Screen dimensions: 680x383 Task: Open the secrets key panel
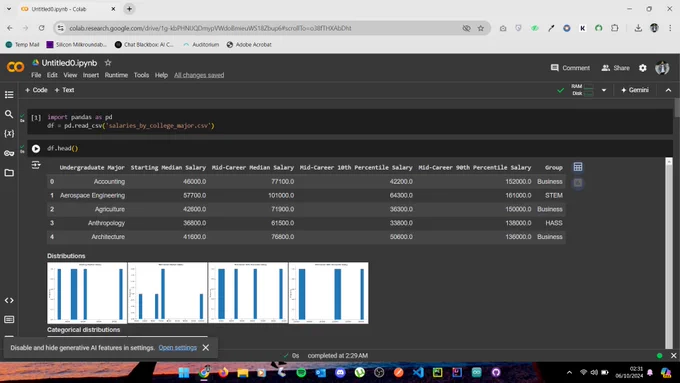coord(9,153)
